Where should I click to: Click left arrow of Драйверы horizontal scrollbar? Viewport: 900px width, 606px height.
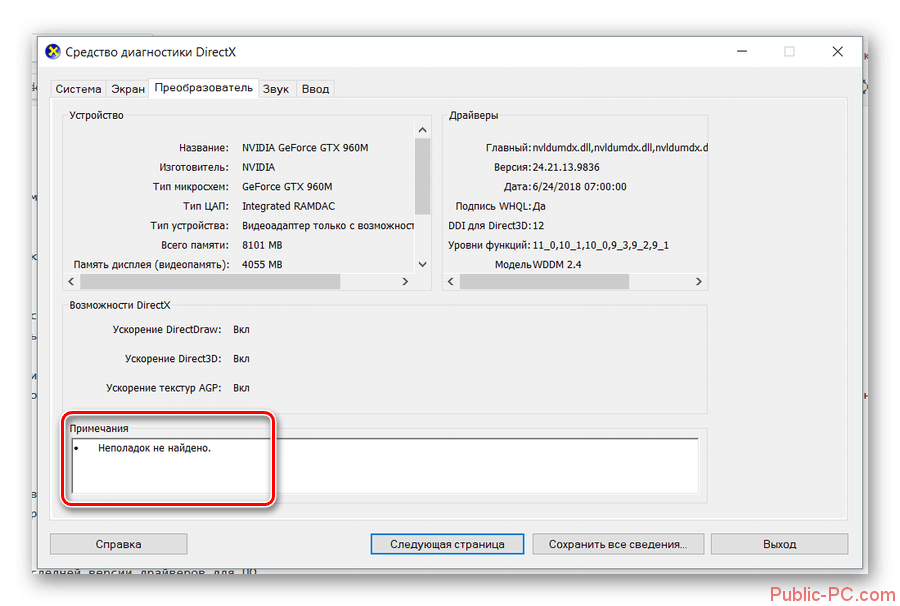(451, 281)
